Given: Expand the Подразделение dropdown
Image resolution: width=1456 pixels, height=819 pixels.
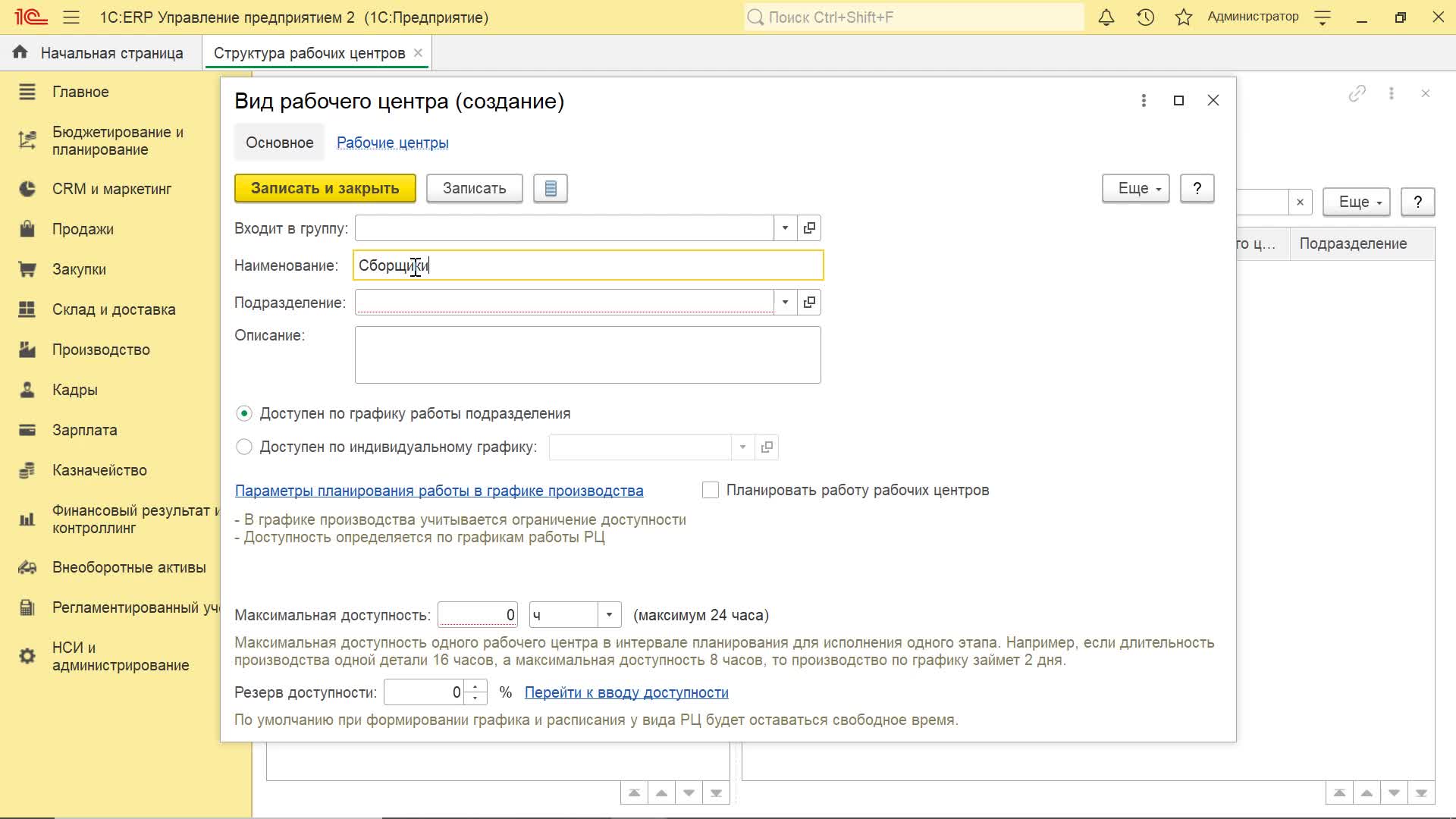Looking at the screenshot, I should (786, 303).
